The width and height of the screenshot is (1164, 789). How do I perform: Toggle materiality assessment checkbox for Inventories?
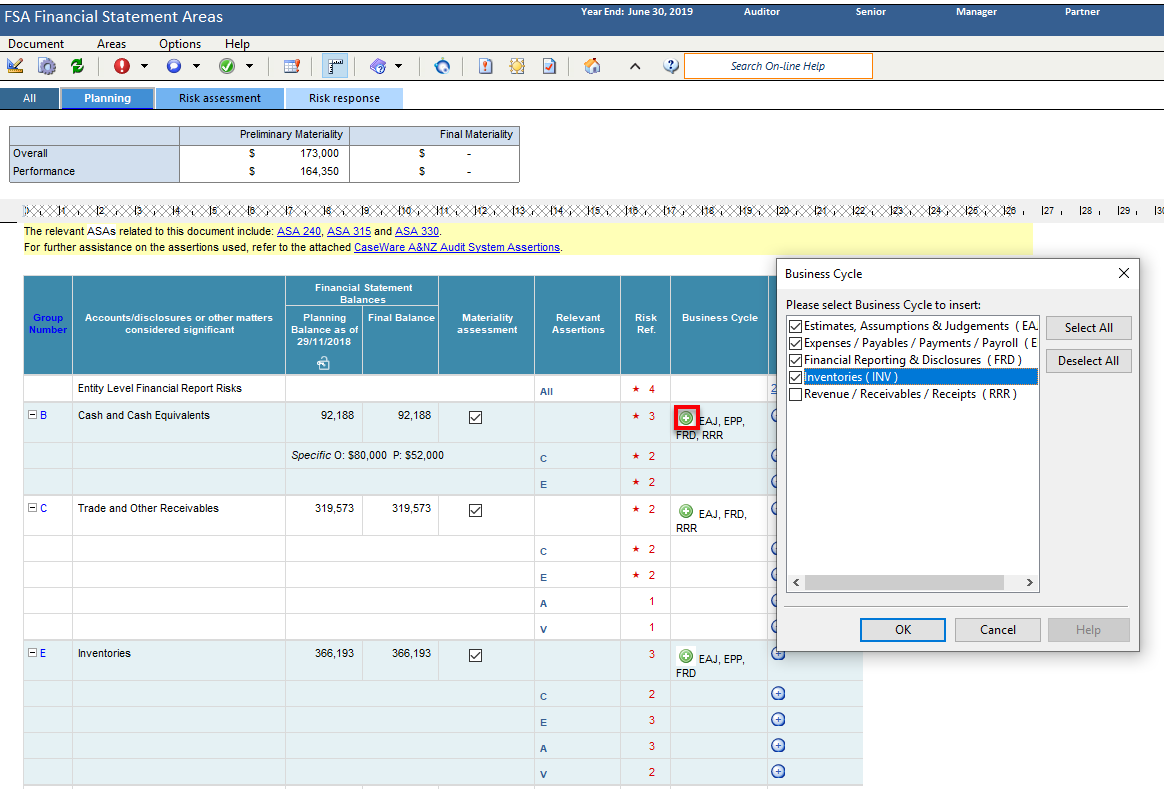476,655
